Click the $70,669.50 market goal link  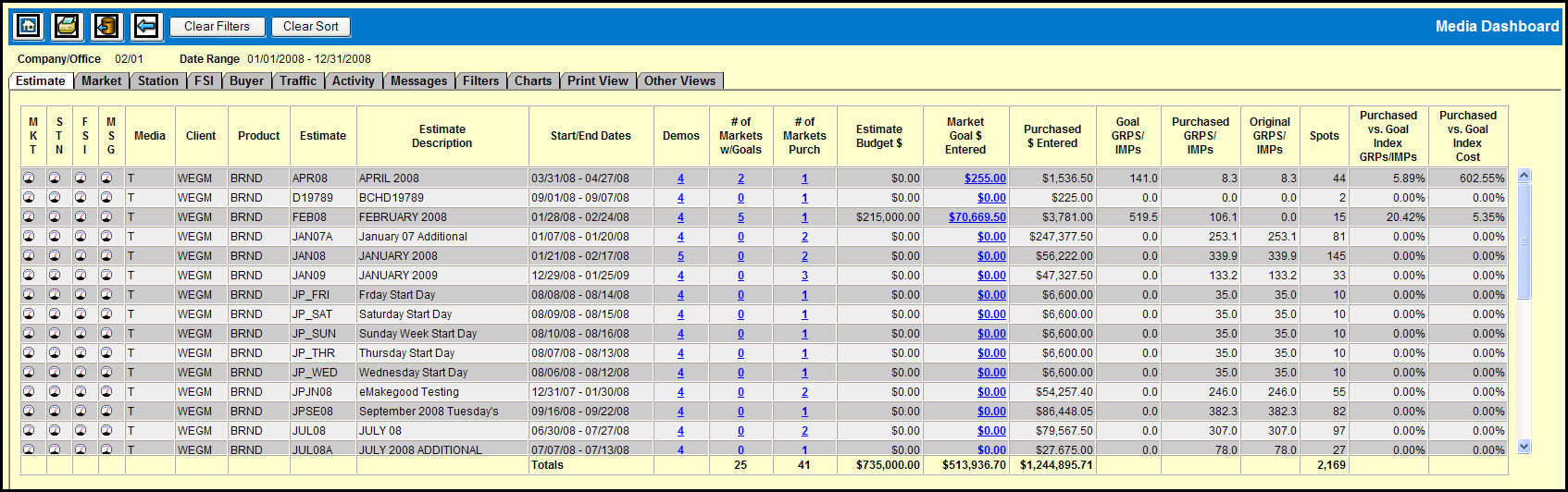coord(977,217)
